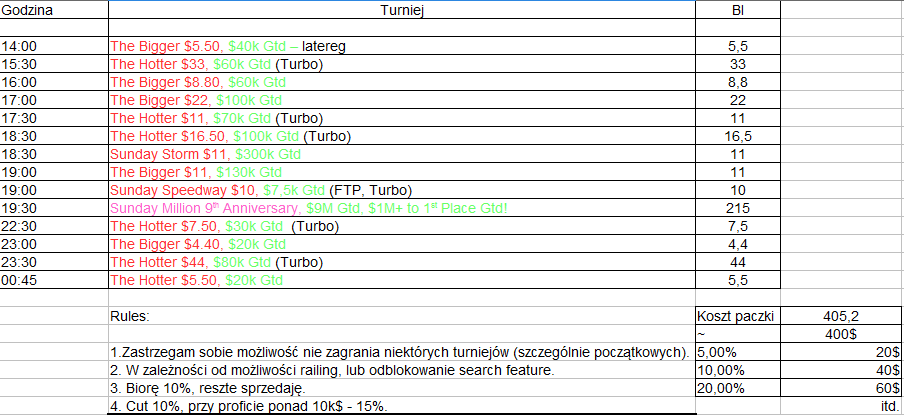
Task: Click the 20$ price cell
Action: click(x=841, y=352)
